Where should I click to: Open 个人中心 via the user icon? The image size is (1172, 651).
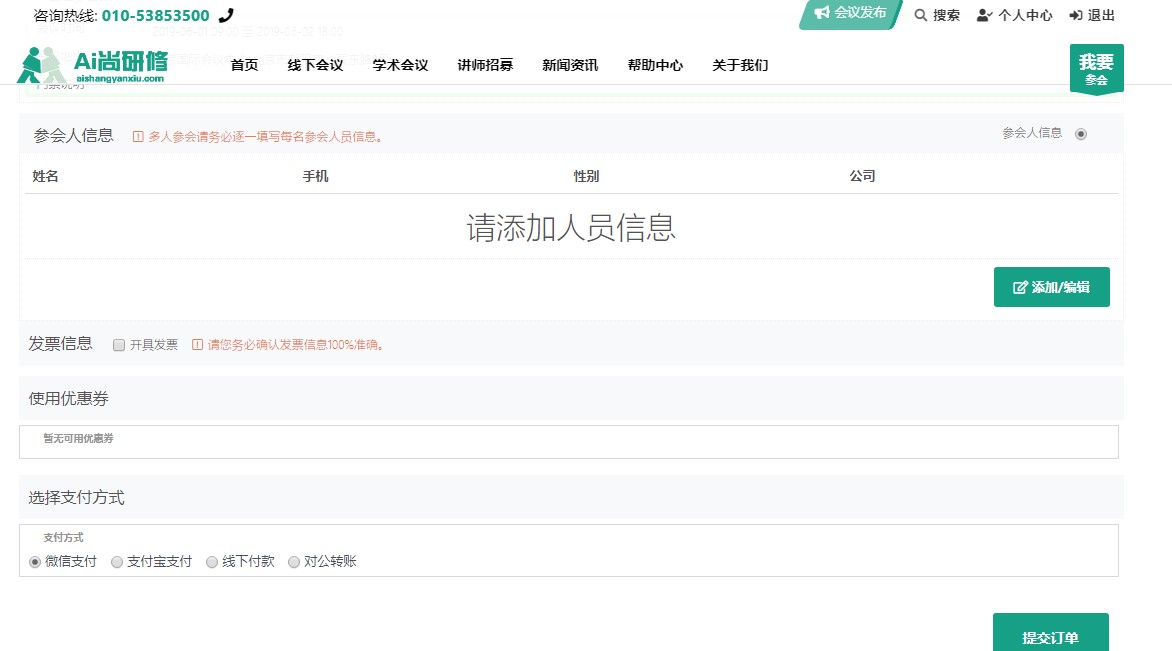[985, 15]
